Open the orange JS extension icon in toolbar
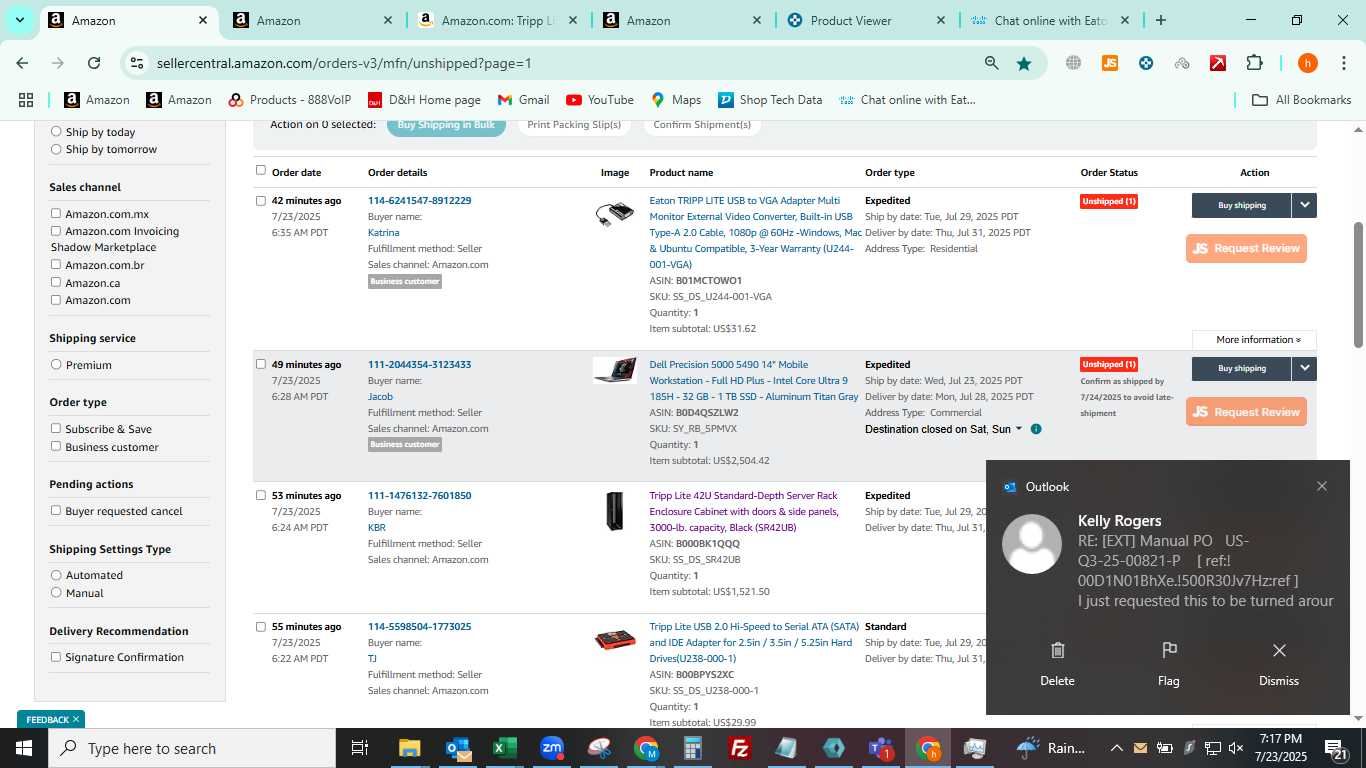The width and height of the screenshot is (1366, 768). click(1110, 63)
